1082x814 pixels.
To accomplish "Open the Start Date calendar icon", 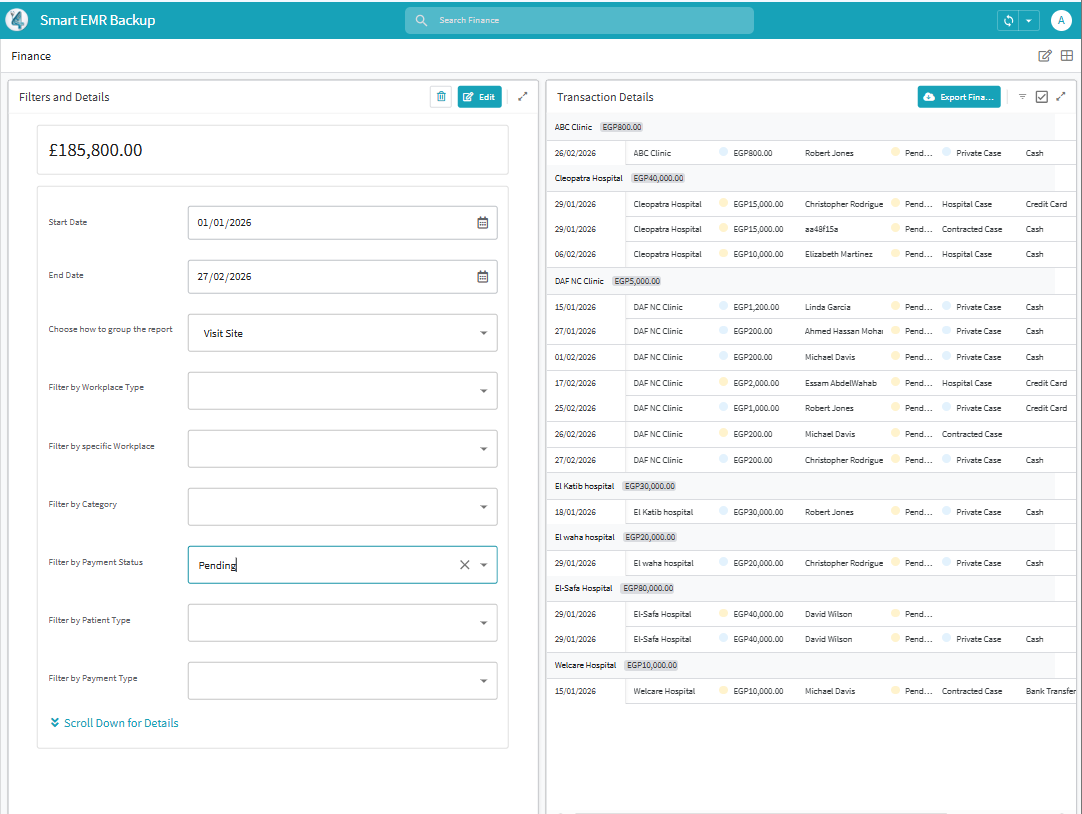I will pos(481,222).
